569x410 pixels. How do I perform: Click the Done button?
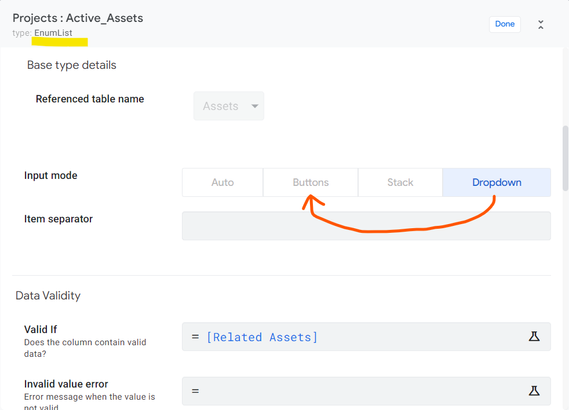pos(505,24)
